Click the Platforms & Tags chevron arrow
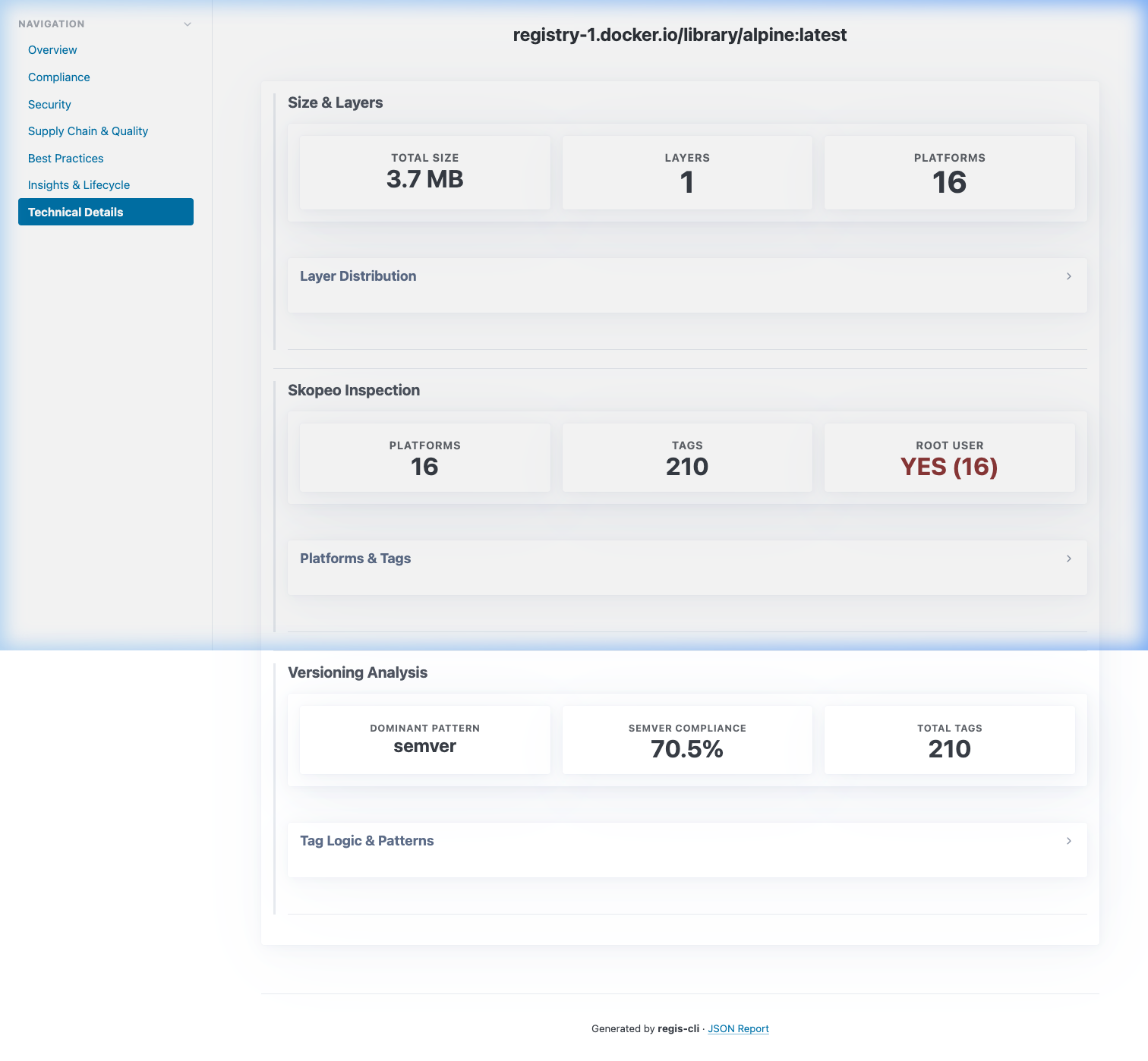This screenshot has width=1148, height=1061. tap(1068, 559)
